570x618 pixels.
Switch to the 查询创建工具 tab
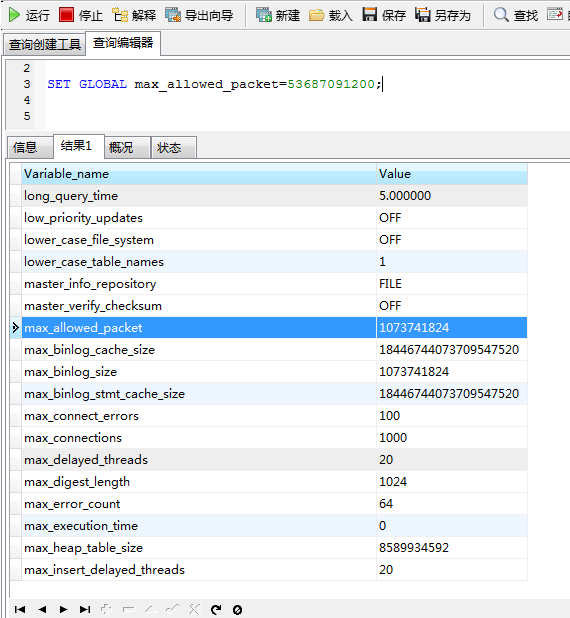pyautogui.click(x=45, y=44)
